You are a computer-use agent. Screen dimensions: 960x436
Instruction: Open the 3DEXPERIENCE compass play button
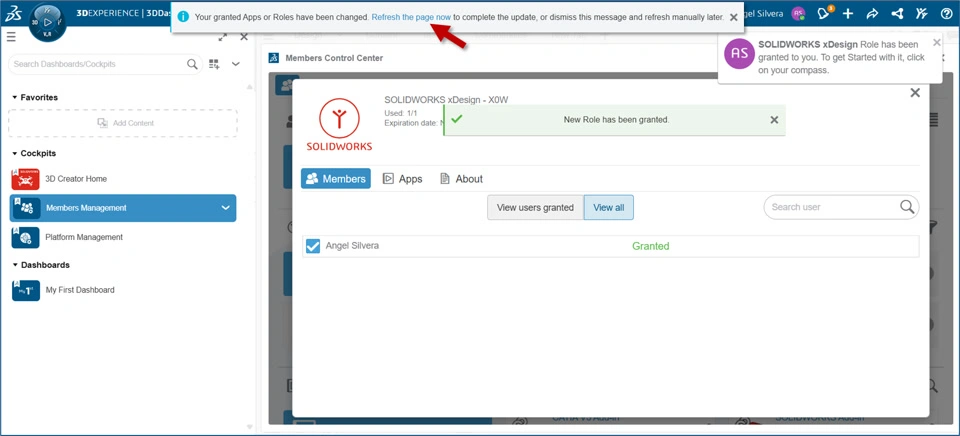[x=48, y=21]
